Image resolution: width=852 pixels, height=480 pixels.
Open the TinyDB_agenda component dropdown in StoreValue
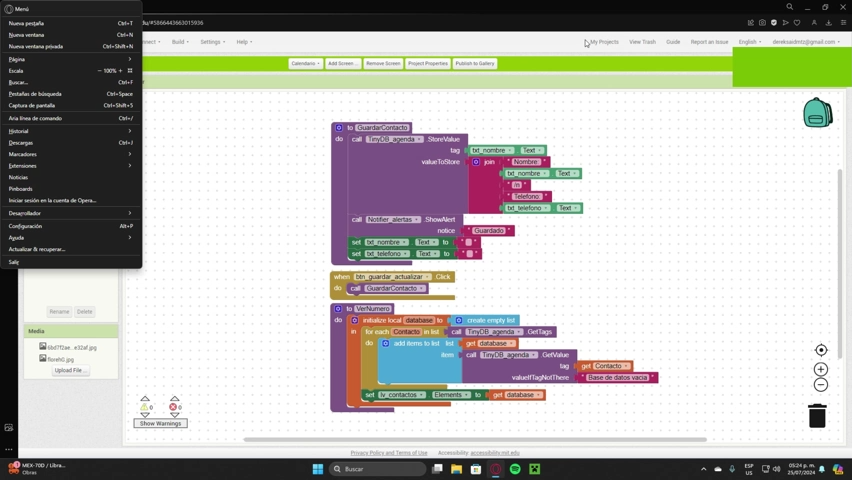394,139
